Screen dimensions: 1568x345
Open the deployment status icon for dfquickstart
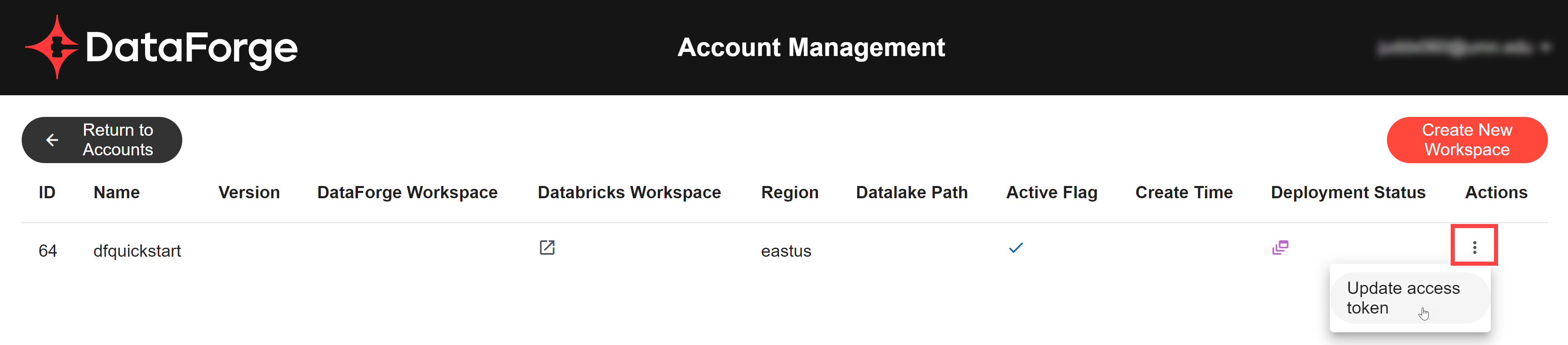(1280, 248)
